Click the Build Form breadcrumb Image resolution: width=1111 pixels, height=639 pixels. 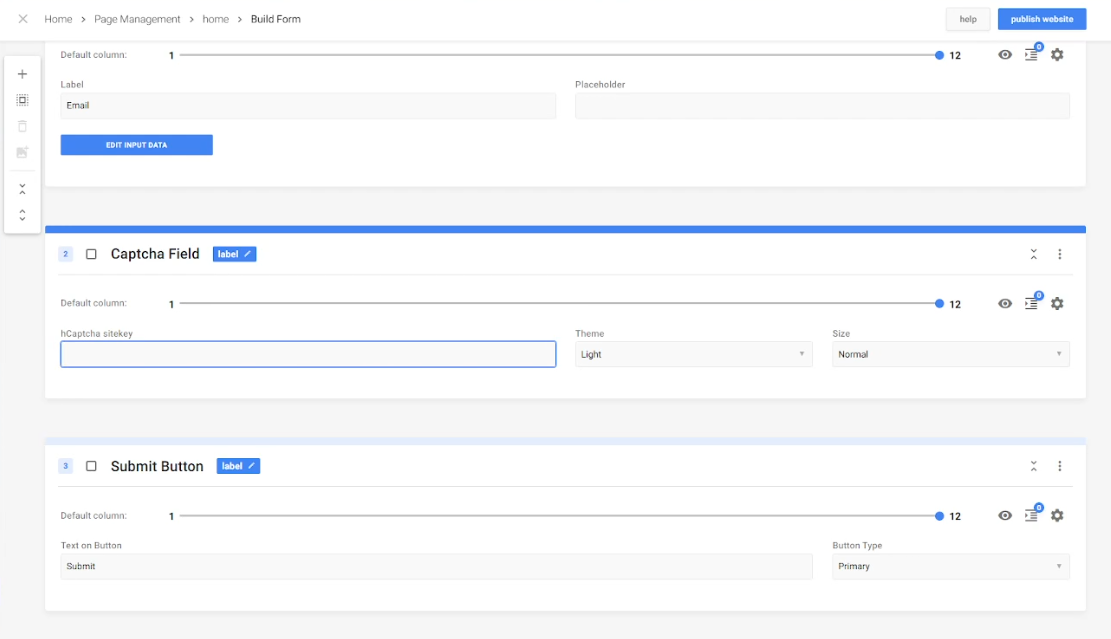tap(276, 19)
